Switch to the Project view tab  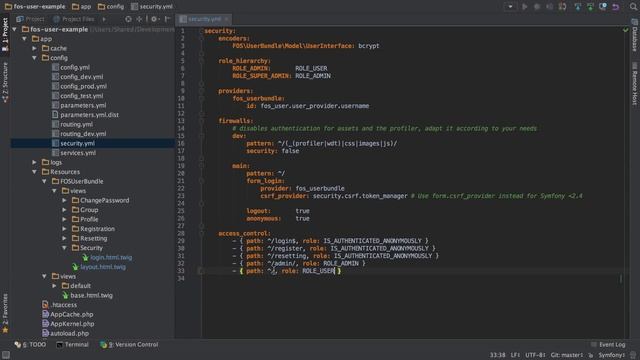click(30, 19)
